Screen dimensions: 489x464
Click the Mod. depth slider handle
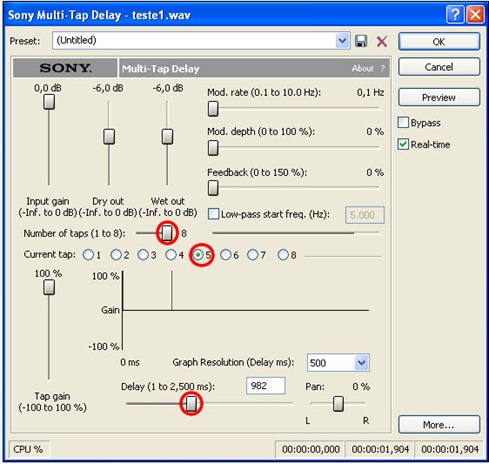213,148
